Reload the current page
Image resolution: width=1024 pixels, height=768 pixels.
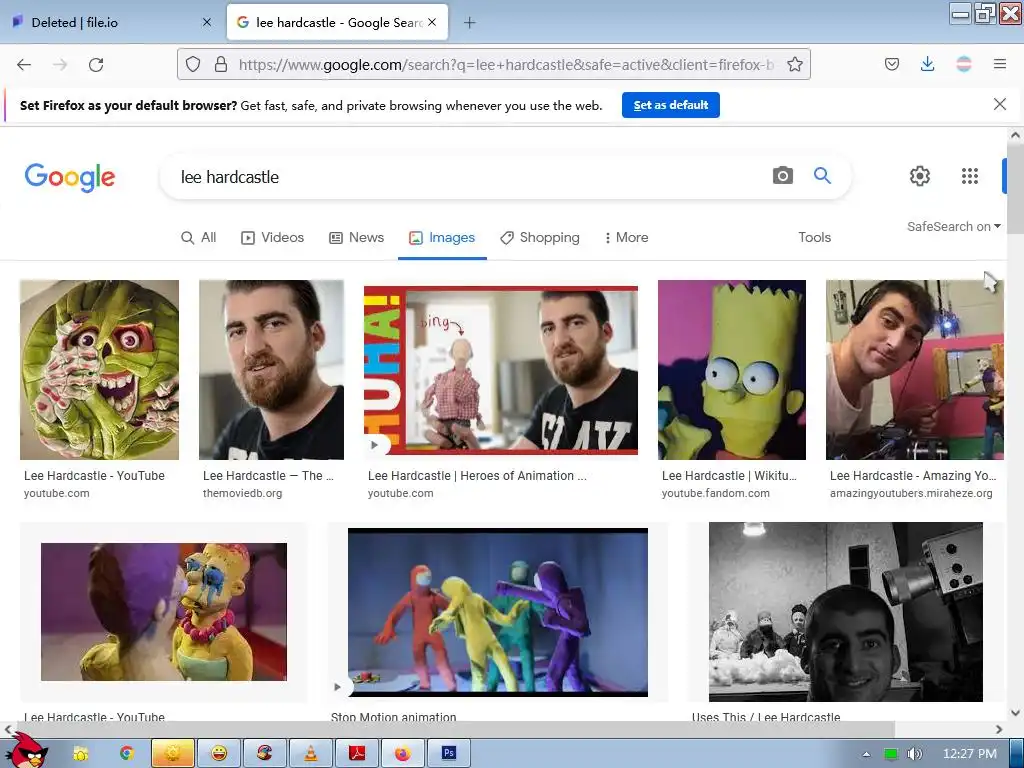coord(96,65)
